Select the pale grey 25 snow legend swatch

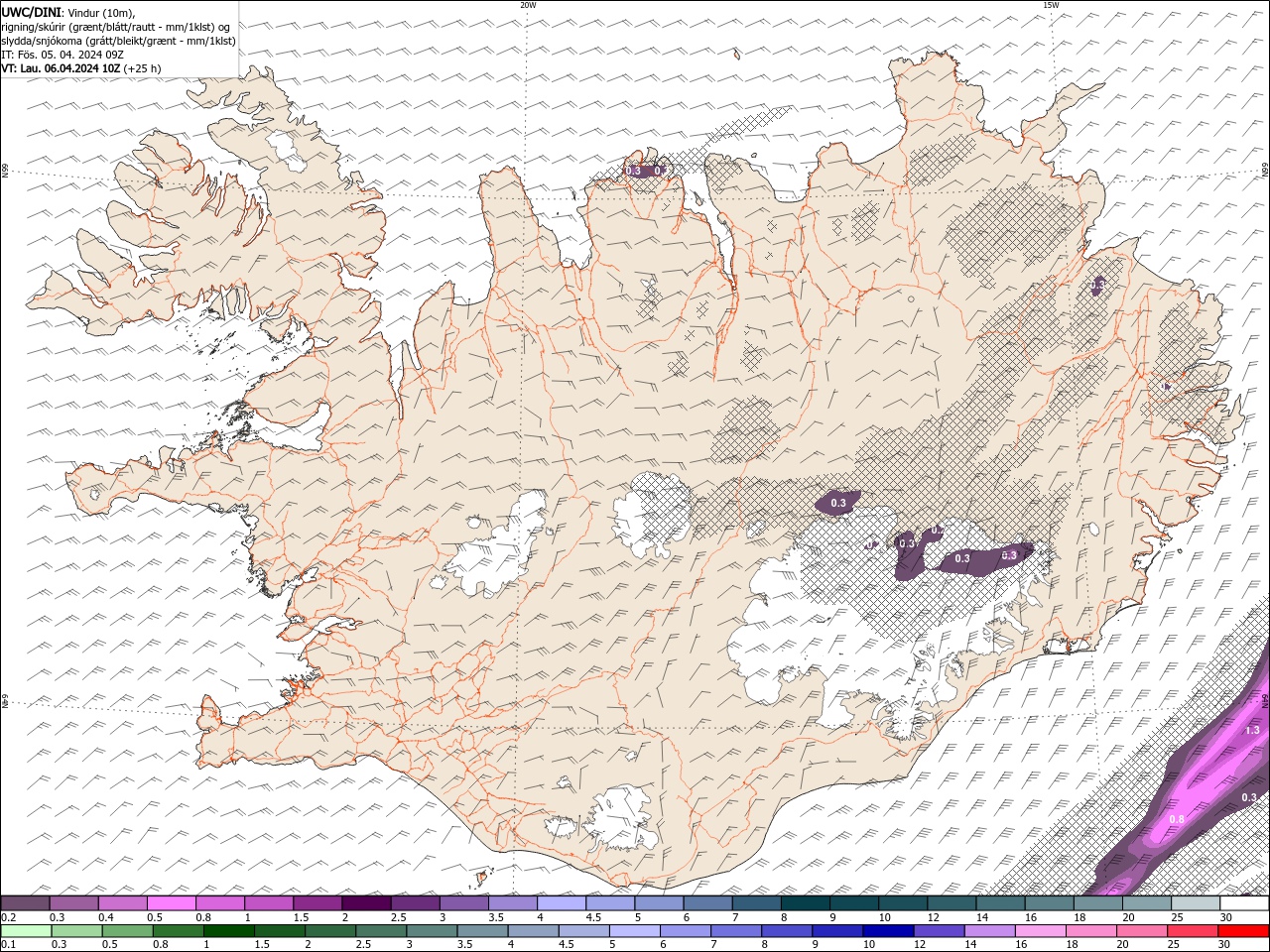click(1197, 903)
